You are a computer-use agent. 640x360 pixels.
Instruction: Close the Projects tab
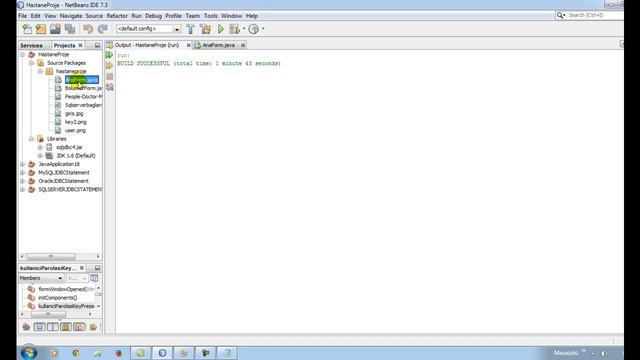pyautogui.click(x=80, y=45)
